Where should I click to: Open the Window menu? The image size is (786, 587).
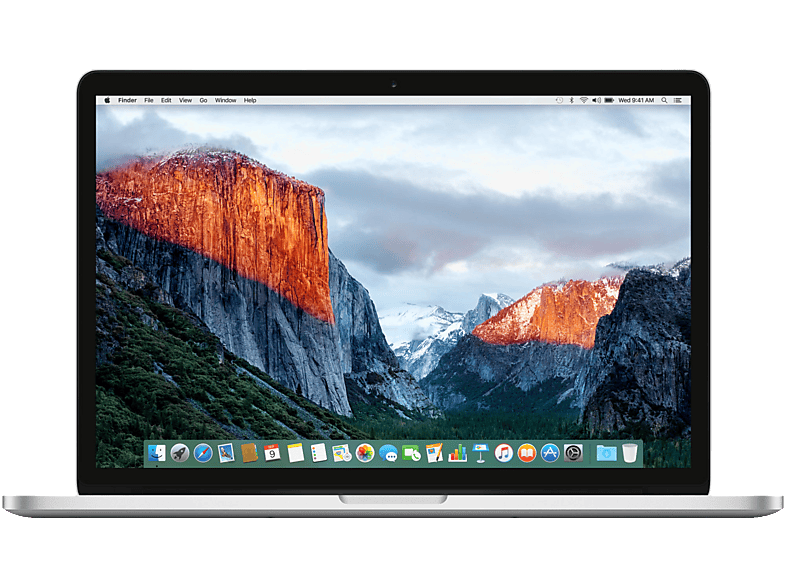226,100
